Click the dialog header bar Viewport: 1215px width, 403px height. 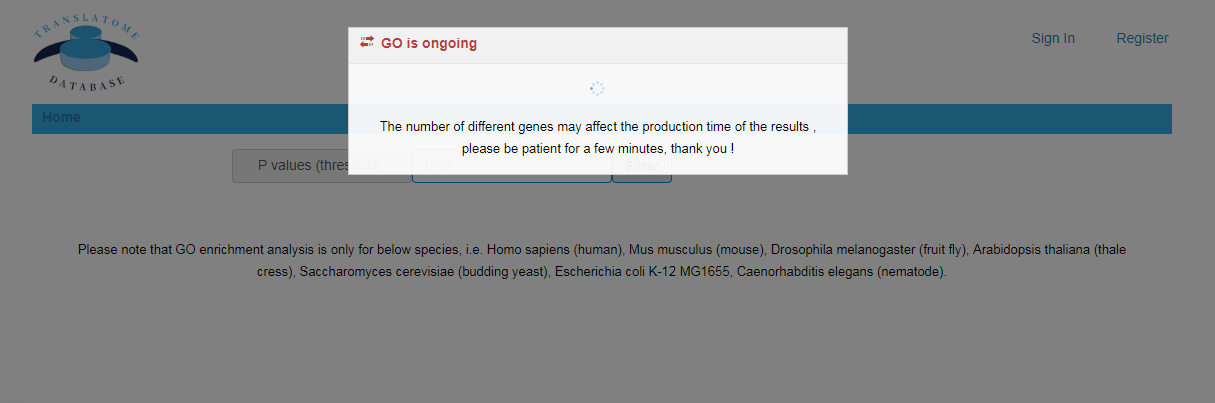[x=598, y=45]
